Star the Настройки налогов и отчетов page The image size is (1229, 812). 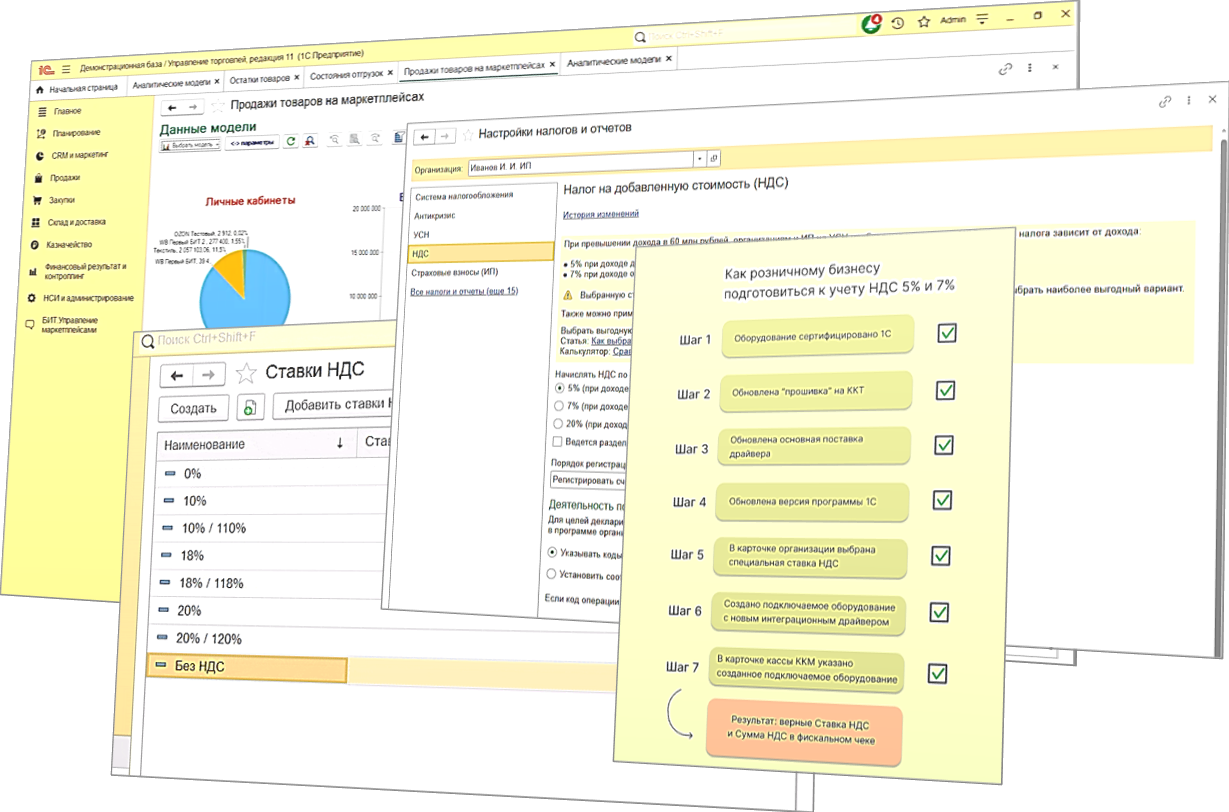[x=467, y=133]
